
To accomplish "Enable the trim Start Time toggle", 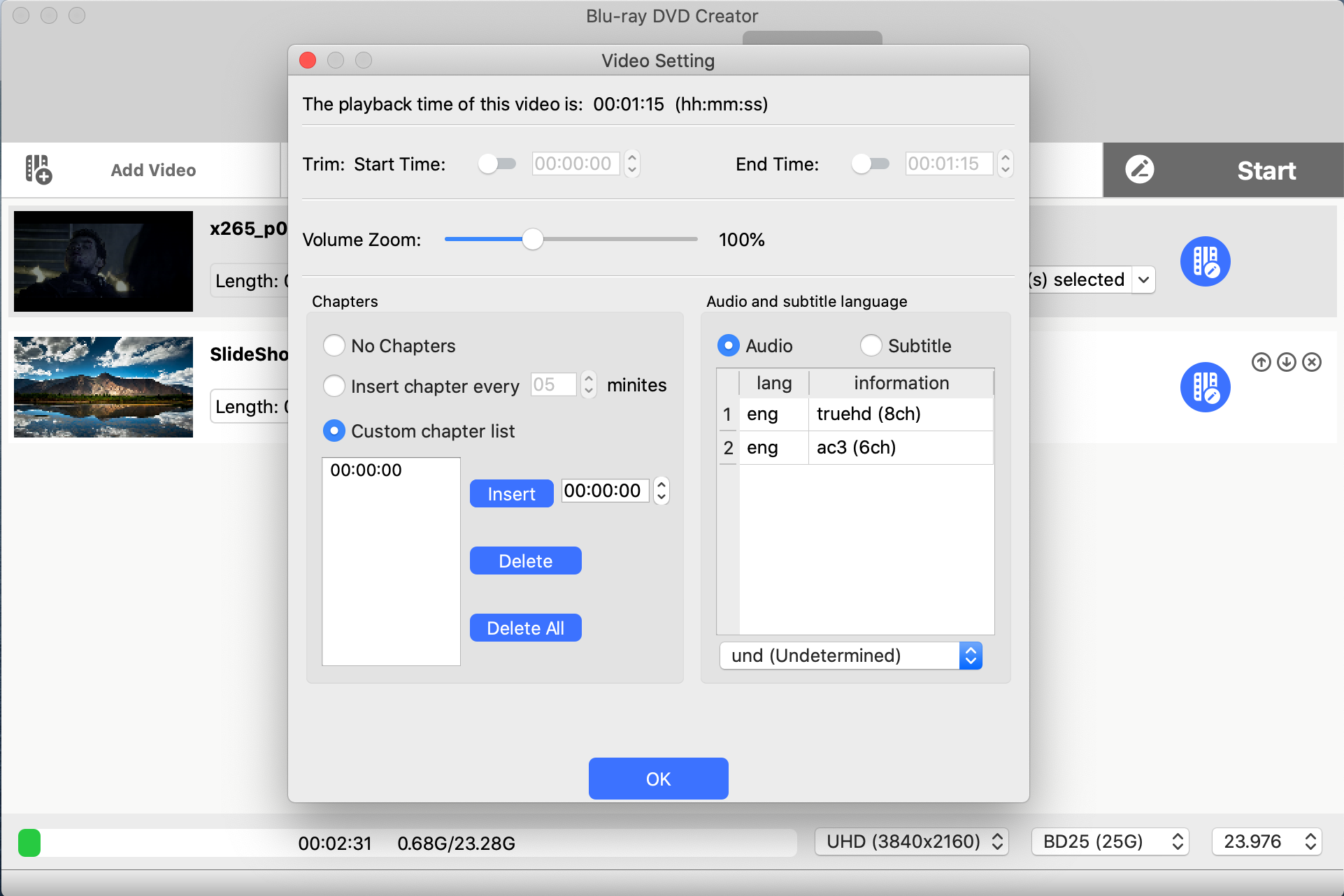I will pos(496,164).
